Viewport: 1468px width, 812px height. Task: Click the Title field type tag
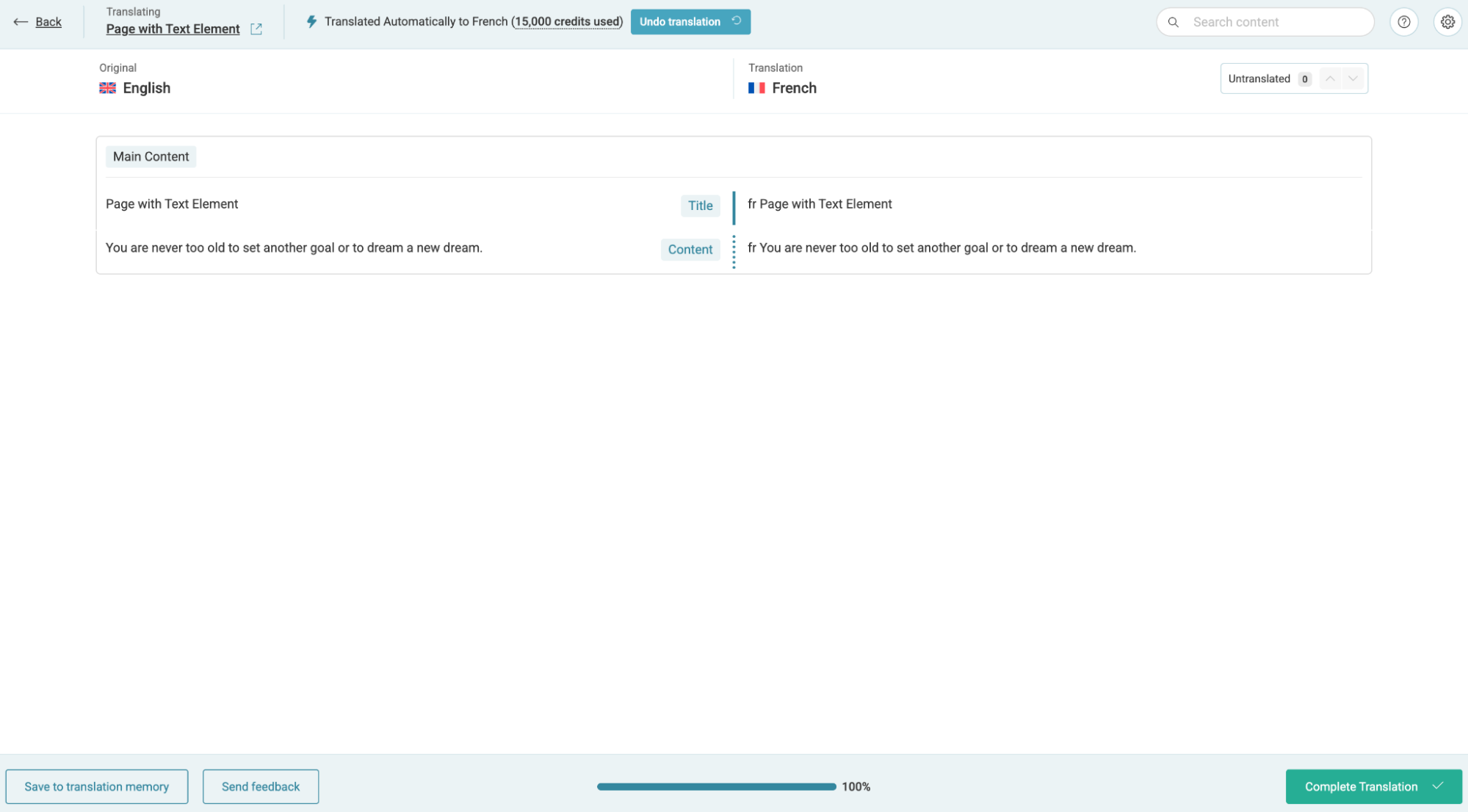click(700, 206)
